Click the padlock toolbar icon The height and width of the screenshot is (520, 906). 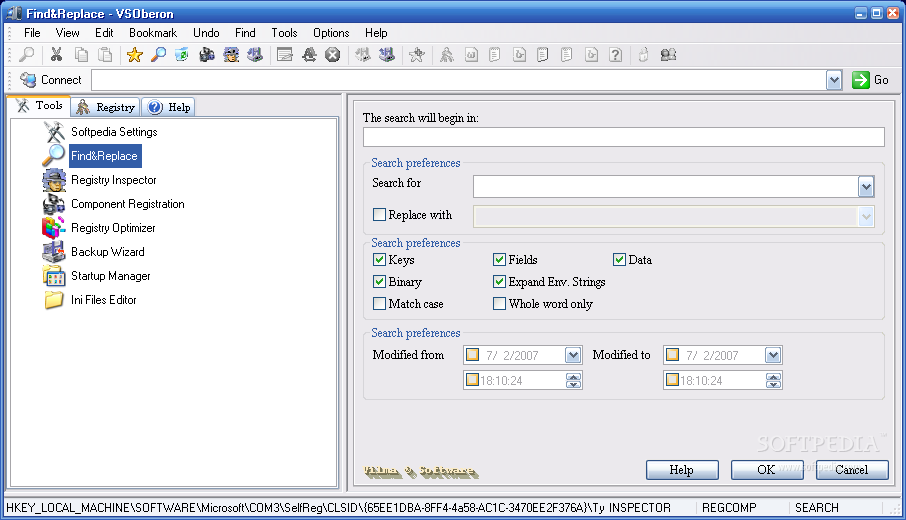(x=643, y=55)
